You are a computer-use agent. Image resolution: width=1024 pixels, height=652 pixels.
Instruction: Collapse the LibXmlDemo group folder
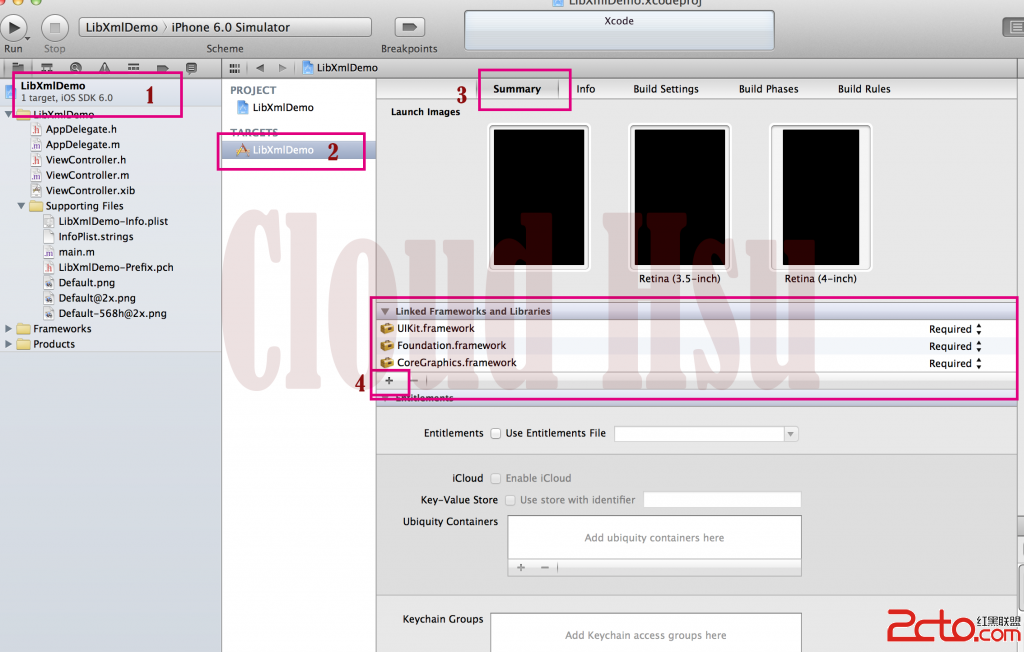tap(8, 114)
